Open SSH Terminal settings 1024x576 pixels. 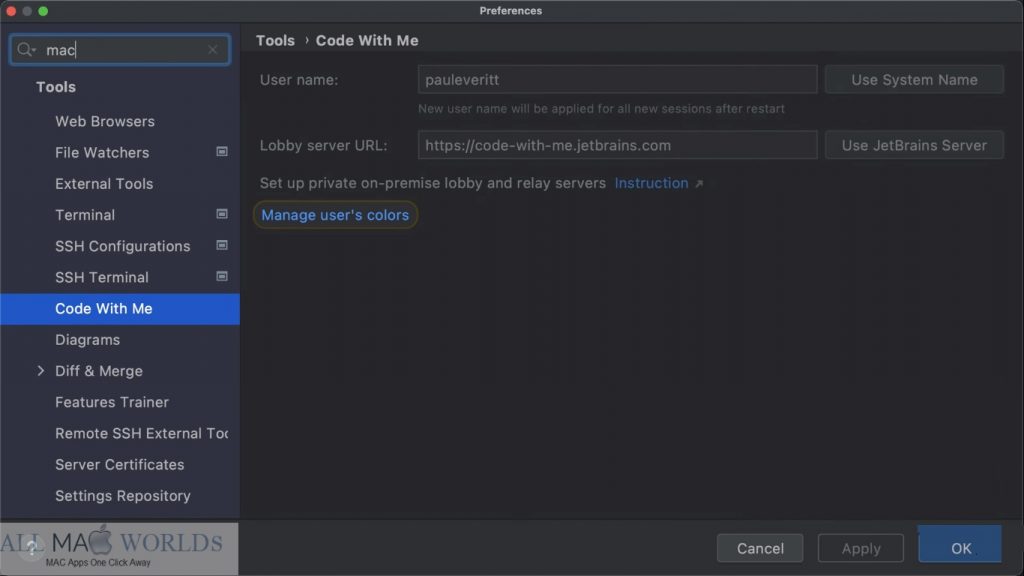[102, 278]
